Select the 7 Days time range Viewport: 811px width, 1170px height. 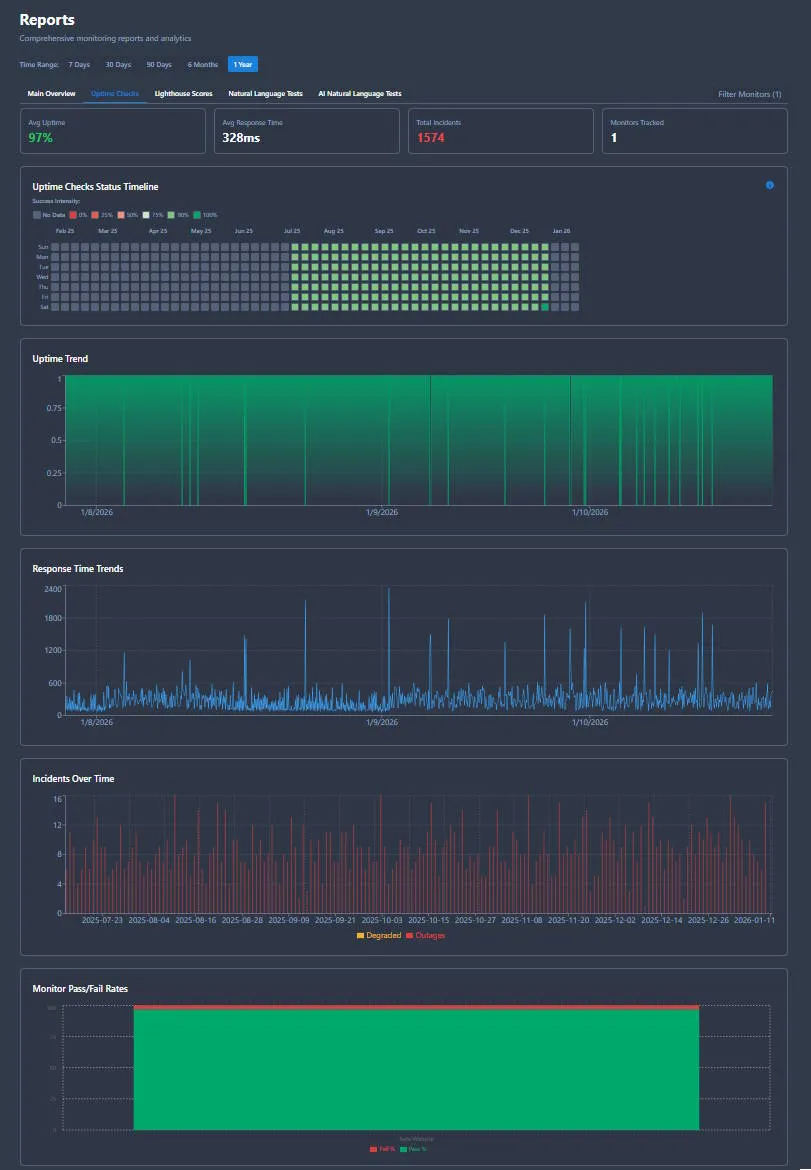tap(79, 64)
